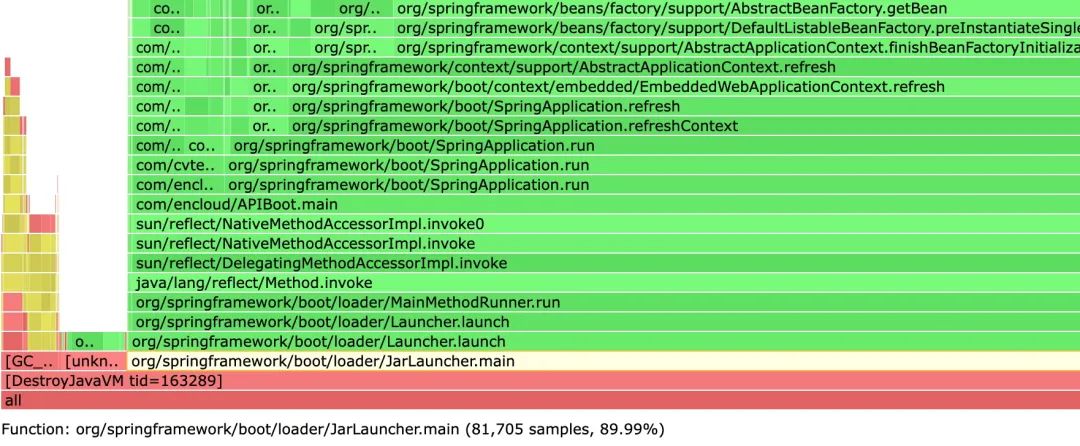Reset zoom via the 'all' frame

pyautogui.click(x=541, y=400)
